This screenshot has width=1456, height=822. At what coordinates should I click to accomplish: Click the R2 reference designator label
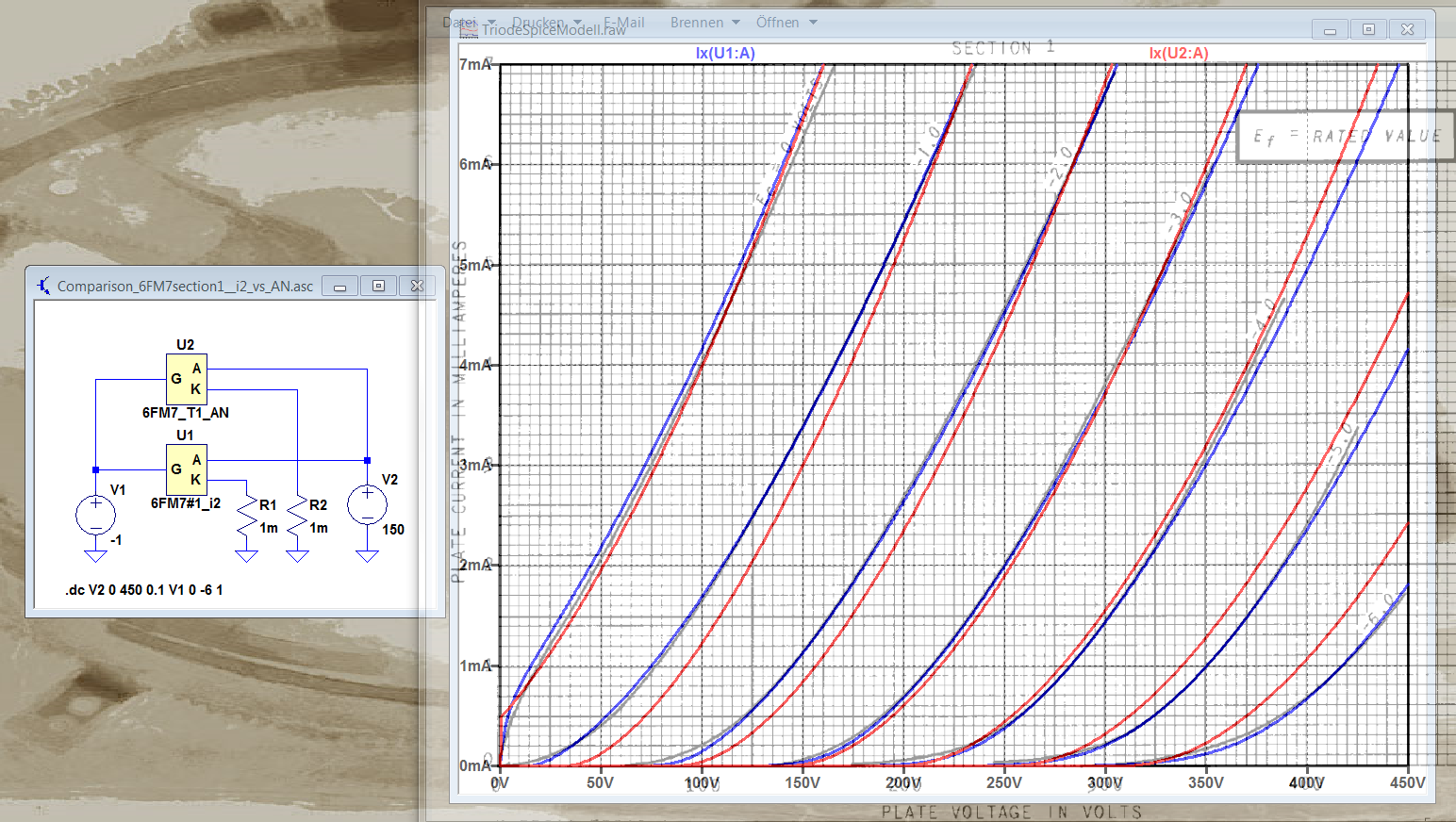pos(318,505)
